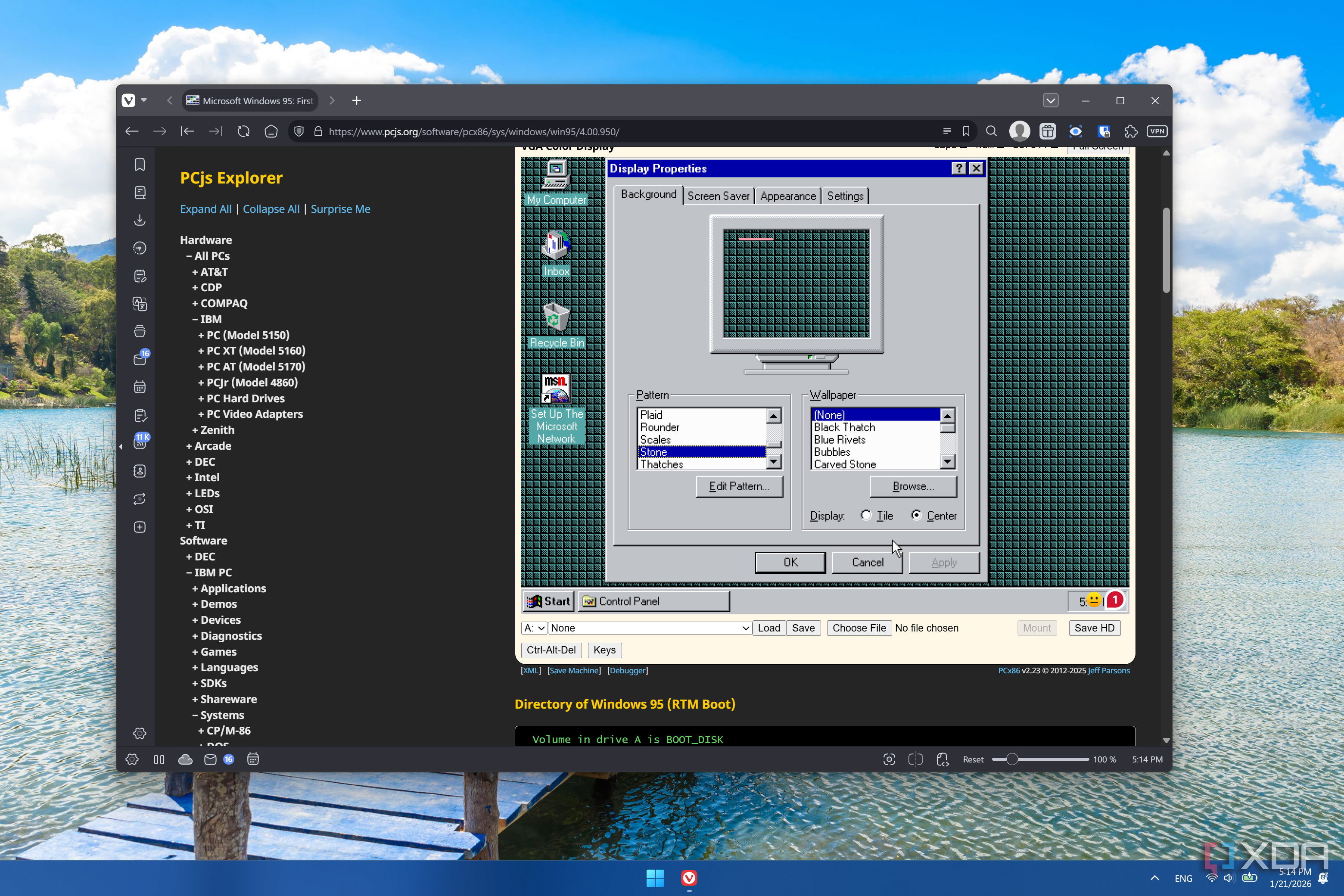Click the bookmark page icon in address bar
Image resolution: width=1344 pixels, height=896 pixels.
tap(966, 131)
